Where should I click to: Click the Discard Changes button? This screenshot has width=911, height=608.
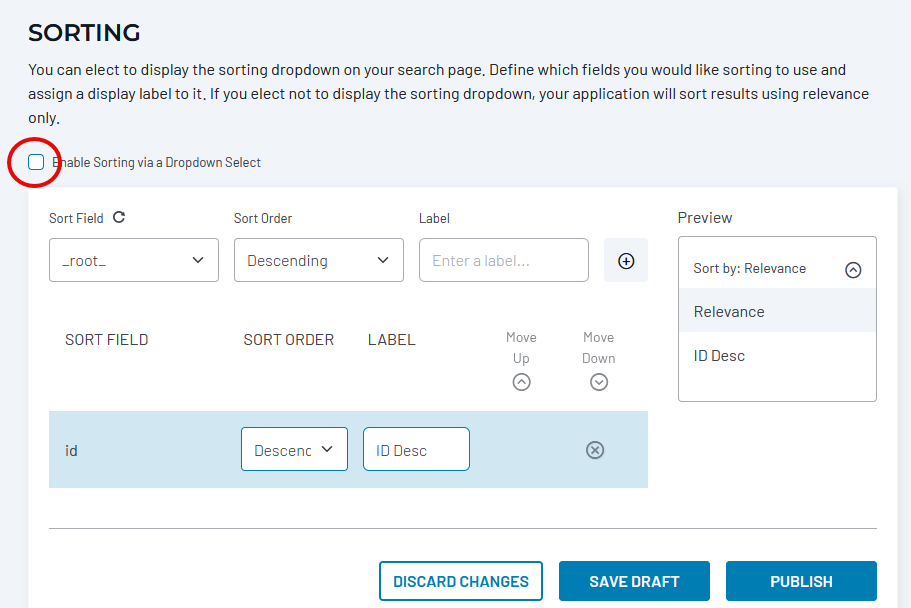(x=460, y=581)
